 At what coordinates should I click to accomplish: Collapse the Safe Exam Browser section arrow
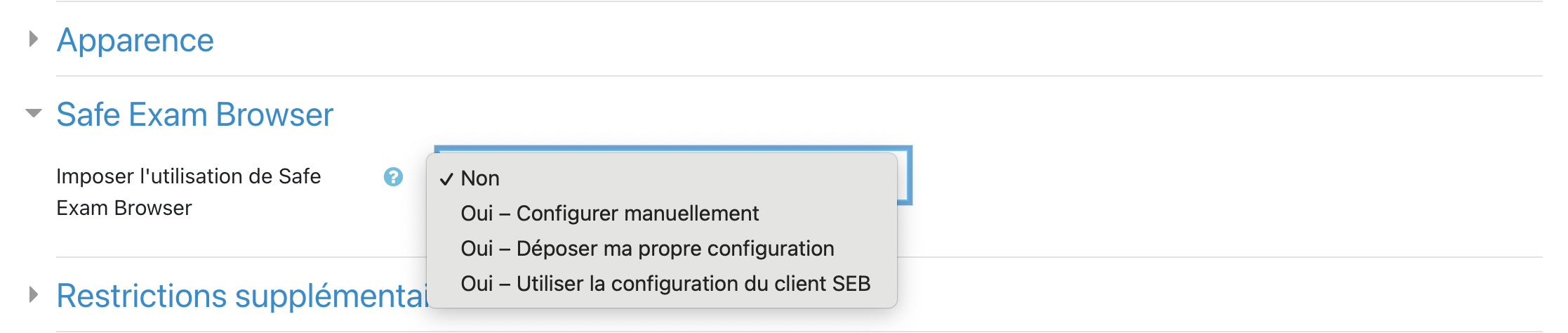(x=33, y=113)
